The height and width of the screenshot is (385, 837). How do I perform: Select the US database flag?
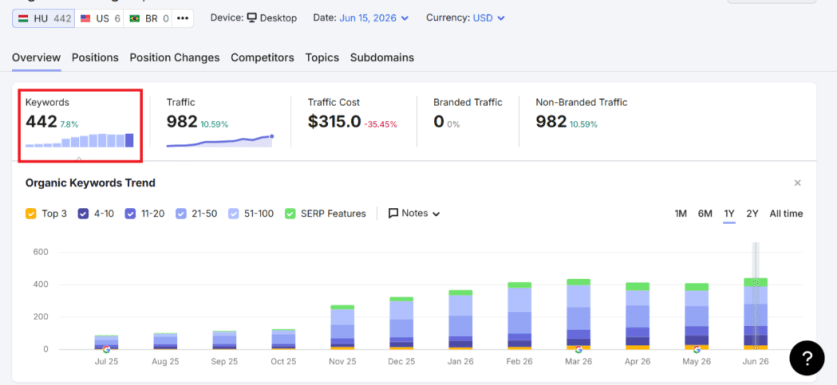click(85, 19)
